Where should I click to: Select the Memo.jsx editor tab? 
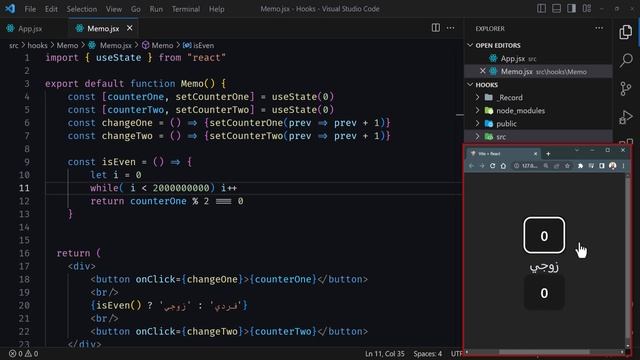pos(103,28)
